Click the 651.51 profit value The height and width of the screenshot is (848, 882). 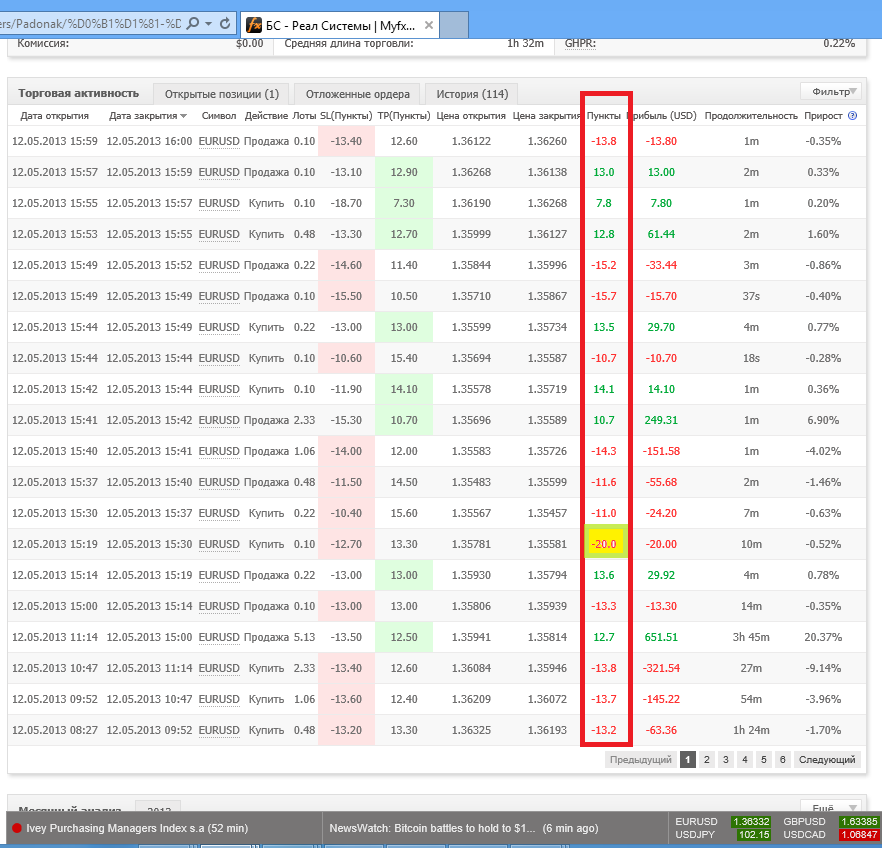[661, 637]
